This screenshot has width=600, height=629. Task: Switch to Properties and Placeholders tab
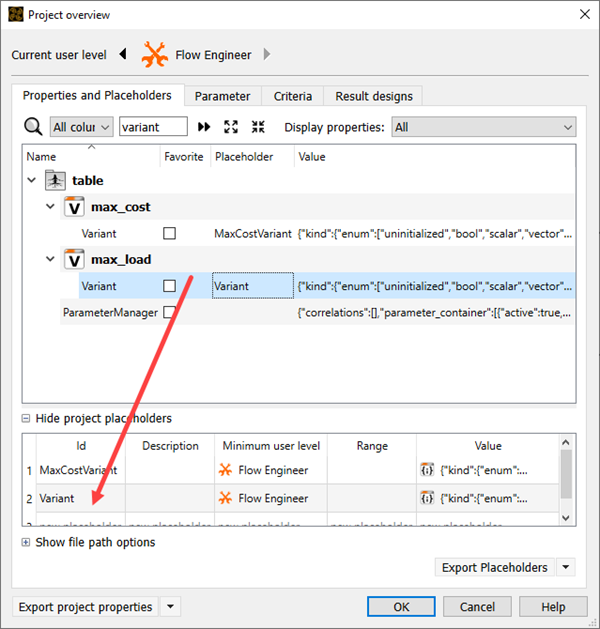tap(97, 95)
